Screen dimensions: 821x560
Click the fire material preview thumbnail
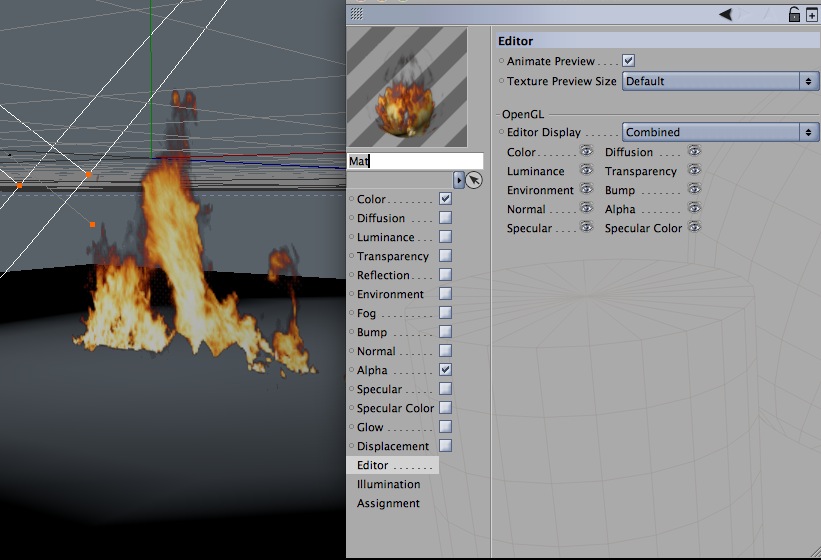[407, 87]
